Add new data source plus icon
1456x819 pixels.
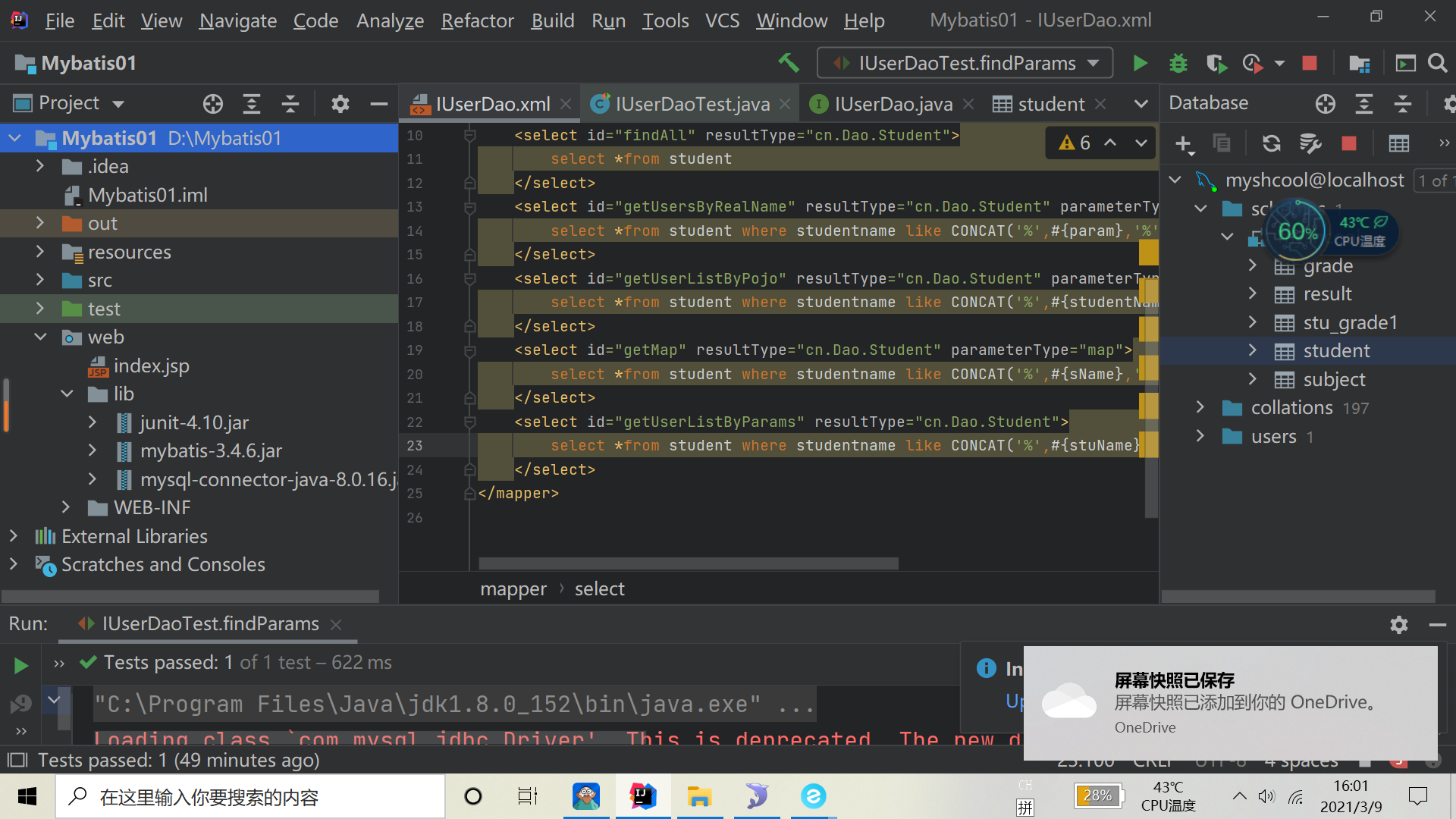pos(1183,143)
